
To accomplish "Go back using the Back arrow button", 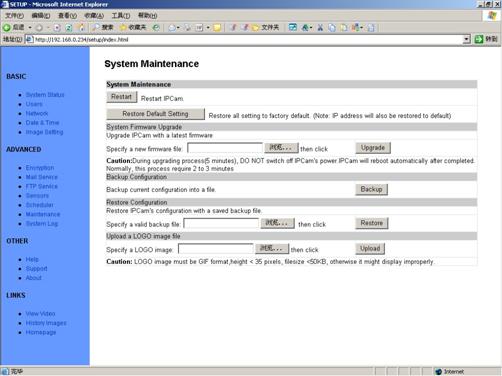I will click(x=13, y=27).
